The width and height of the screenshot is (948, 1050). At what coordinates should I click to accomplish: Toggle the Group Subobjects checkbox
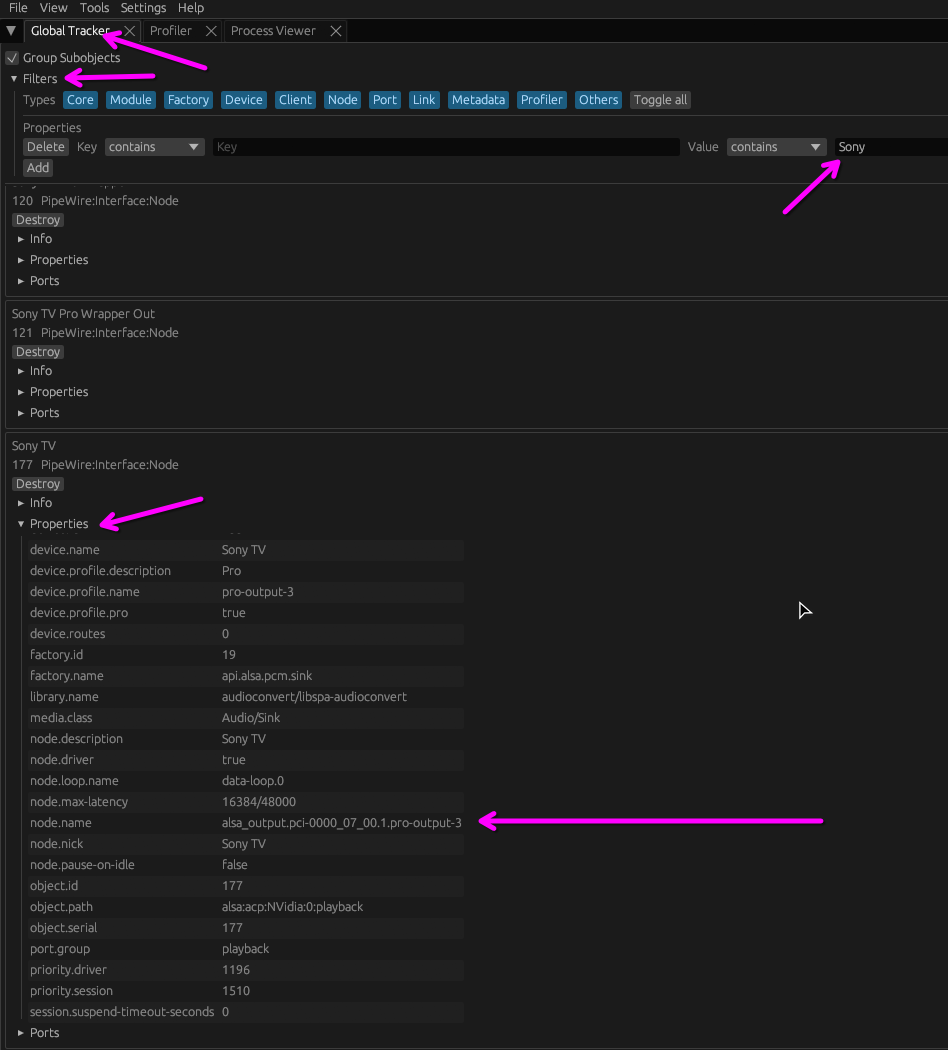pyautogui.click(x=13, y=58)
